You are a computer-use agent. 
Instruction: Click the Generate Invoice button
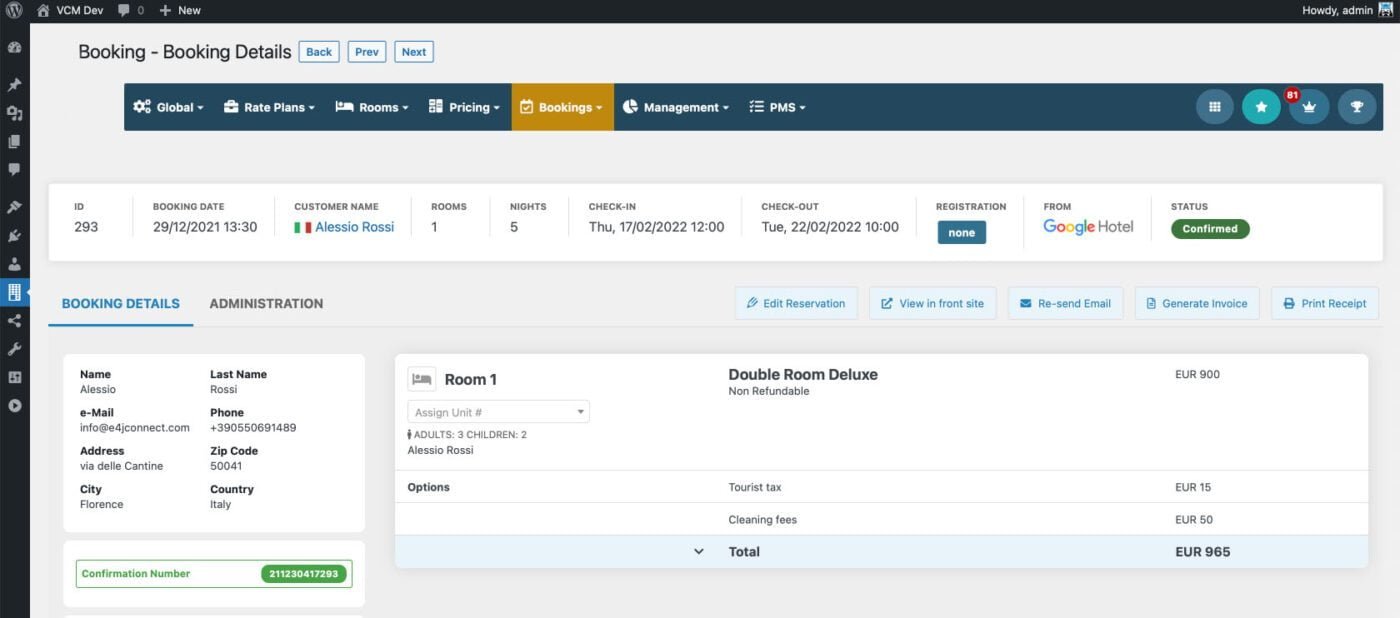coord(1197,304)
